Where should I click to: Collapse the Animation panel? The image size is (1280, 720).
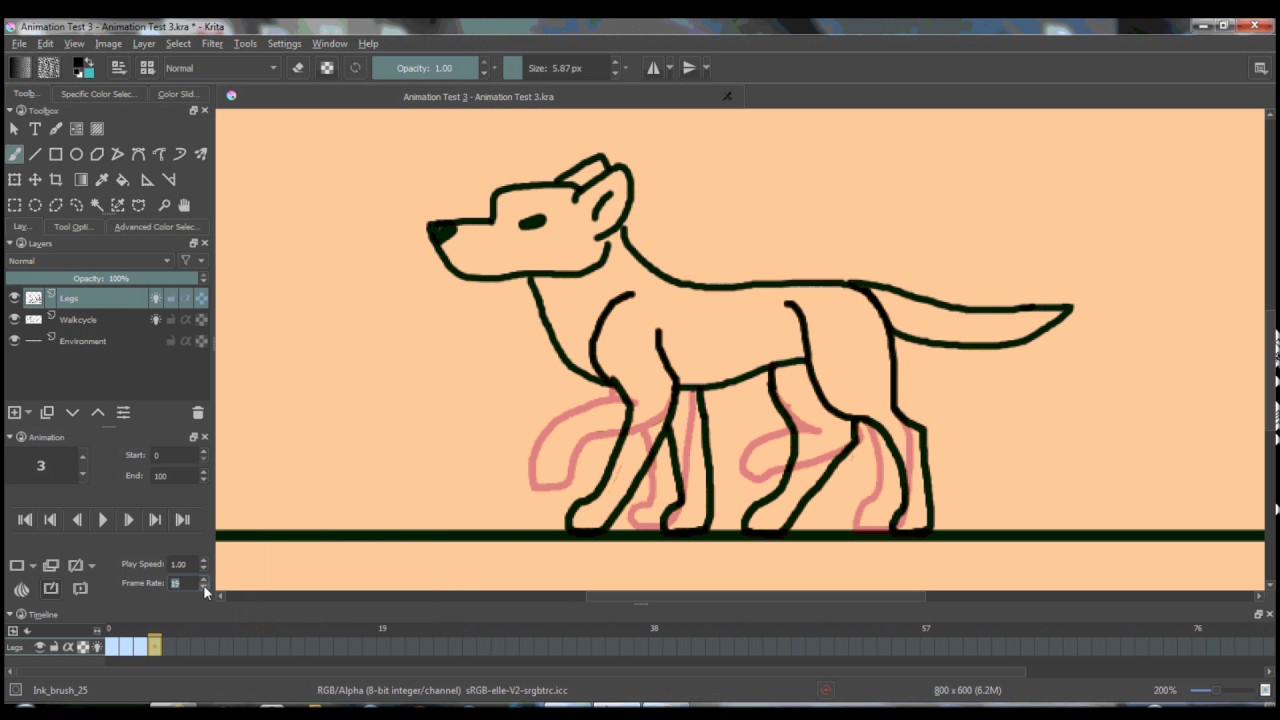pos(10,437)
